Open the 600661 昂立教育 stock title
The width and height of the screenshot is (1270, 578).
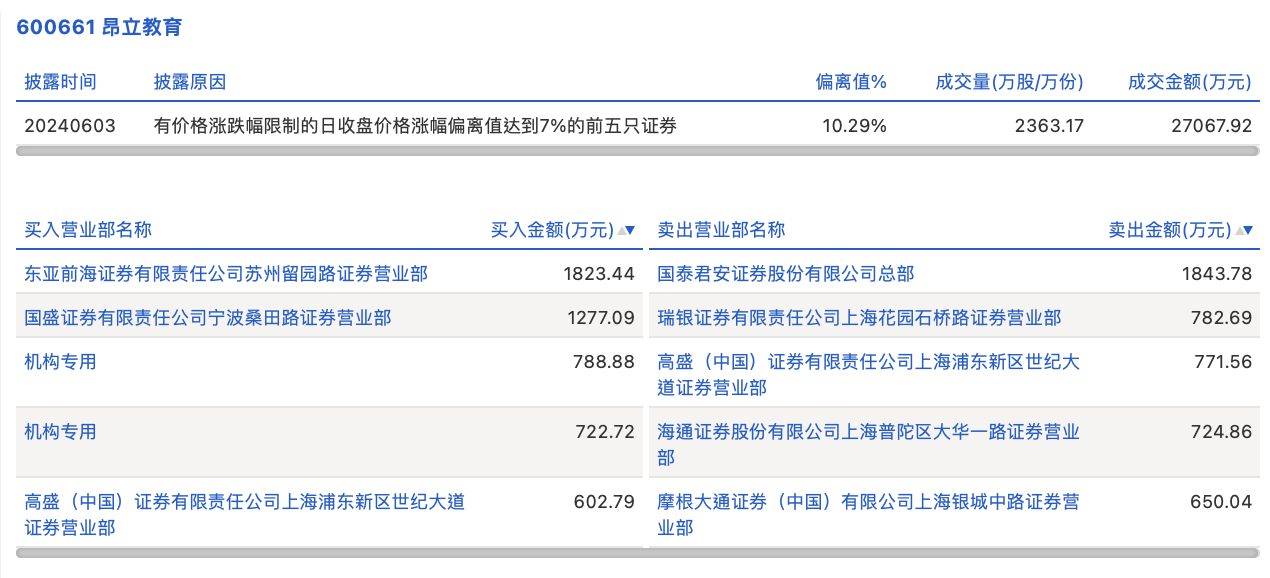[99, 27]
